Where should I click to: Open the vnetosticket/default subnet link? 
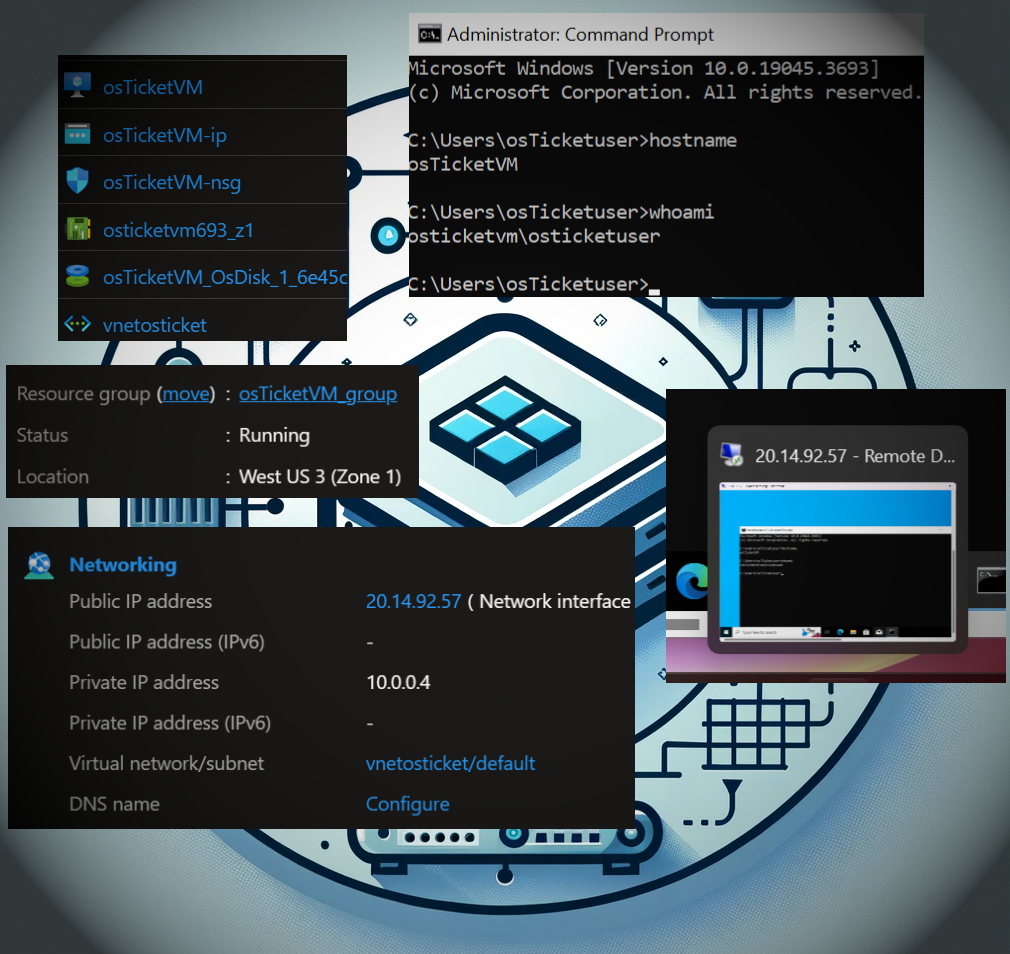pos(450,763)
